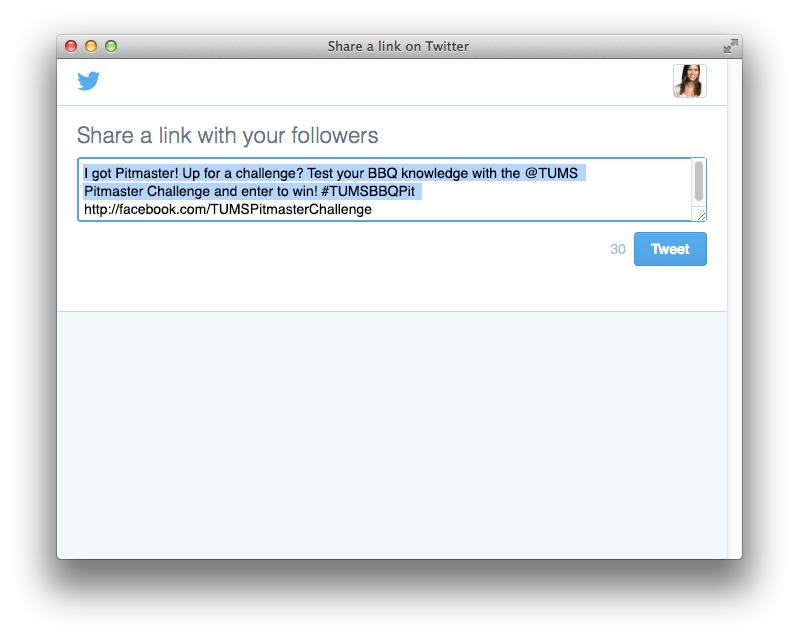Minimize the window with the yellow button
The height and width of the screenshot is (638, 799).
pyautogui.click(x=91, y=46)
